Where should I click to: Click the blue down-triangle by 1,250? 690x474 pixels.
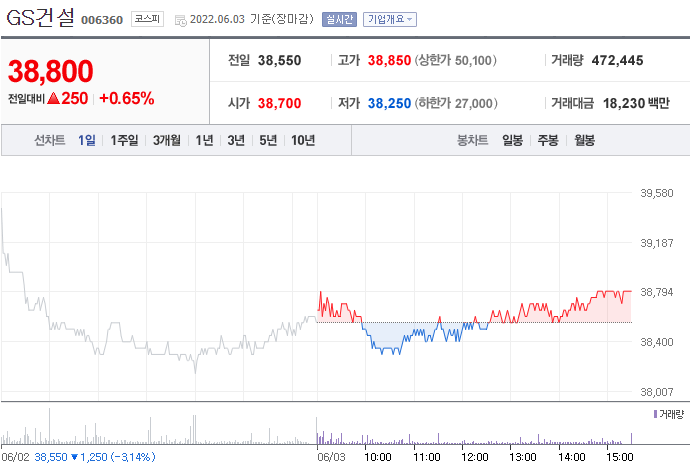coord(74,457)
